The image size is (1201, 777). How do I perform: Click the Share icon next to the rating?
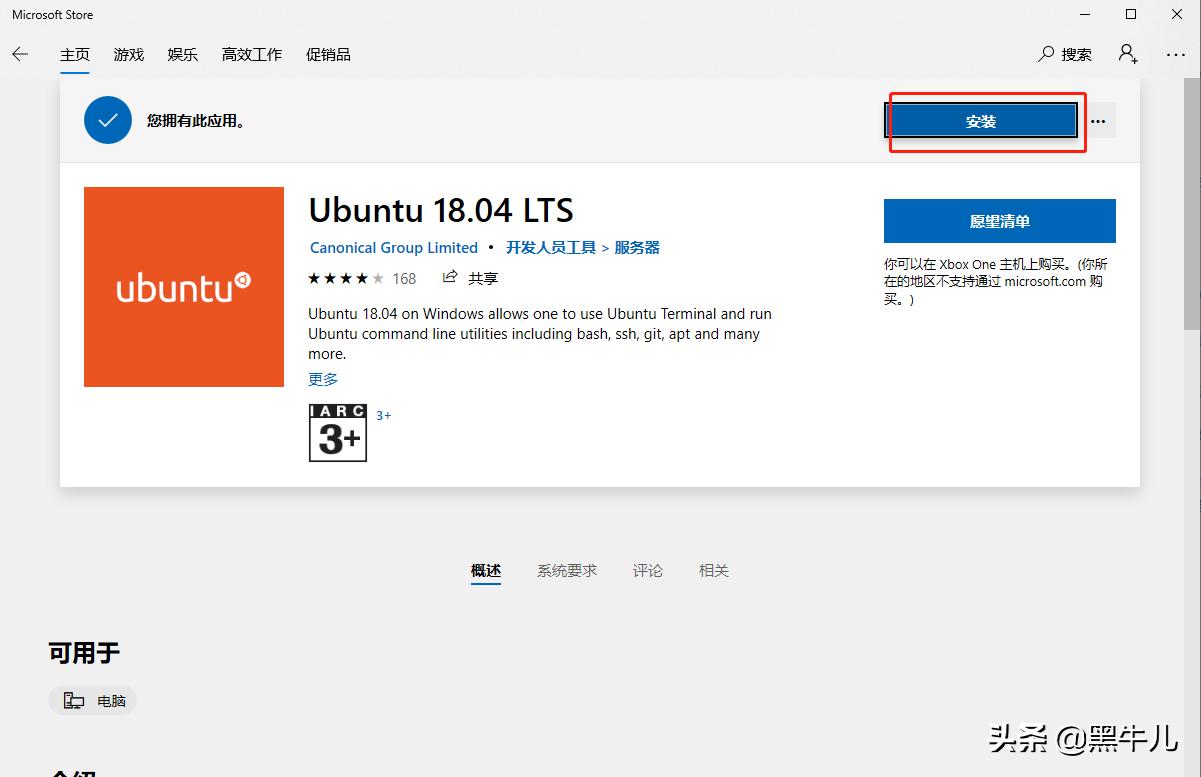pos(449,278)
